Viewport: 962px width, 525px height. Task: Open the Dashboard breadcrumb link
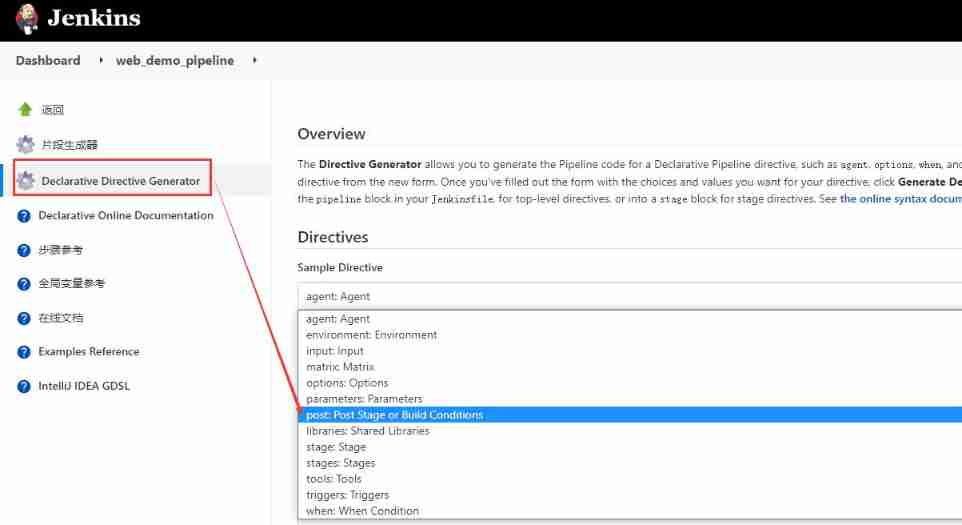pyautogui.click(x=48, y=60)
